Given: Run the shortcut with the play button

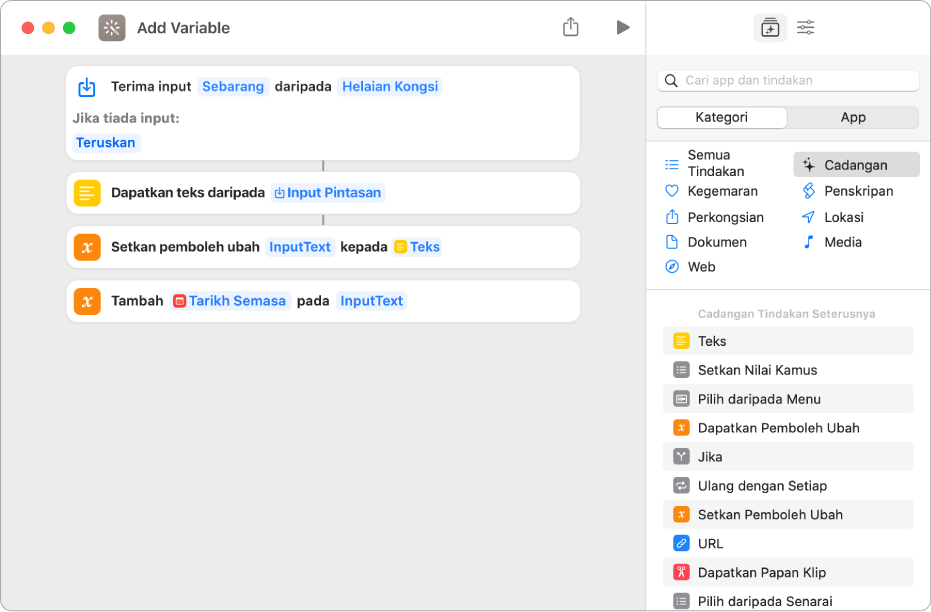Looking at the screenshot, I should point(623,27).
